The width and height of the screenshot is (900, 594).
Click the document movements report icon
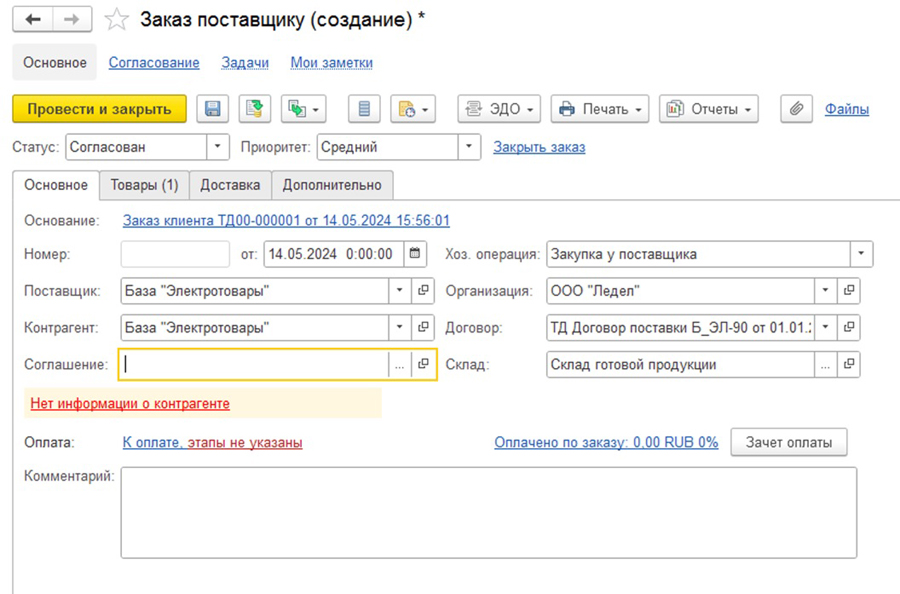(x=364, y=109)
